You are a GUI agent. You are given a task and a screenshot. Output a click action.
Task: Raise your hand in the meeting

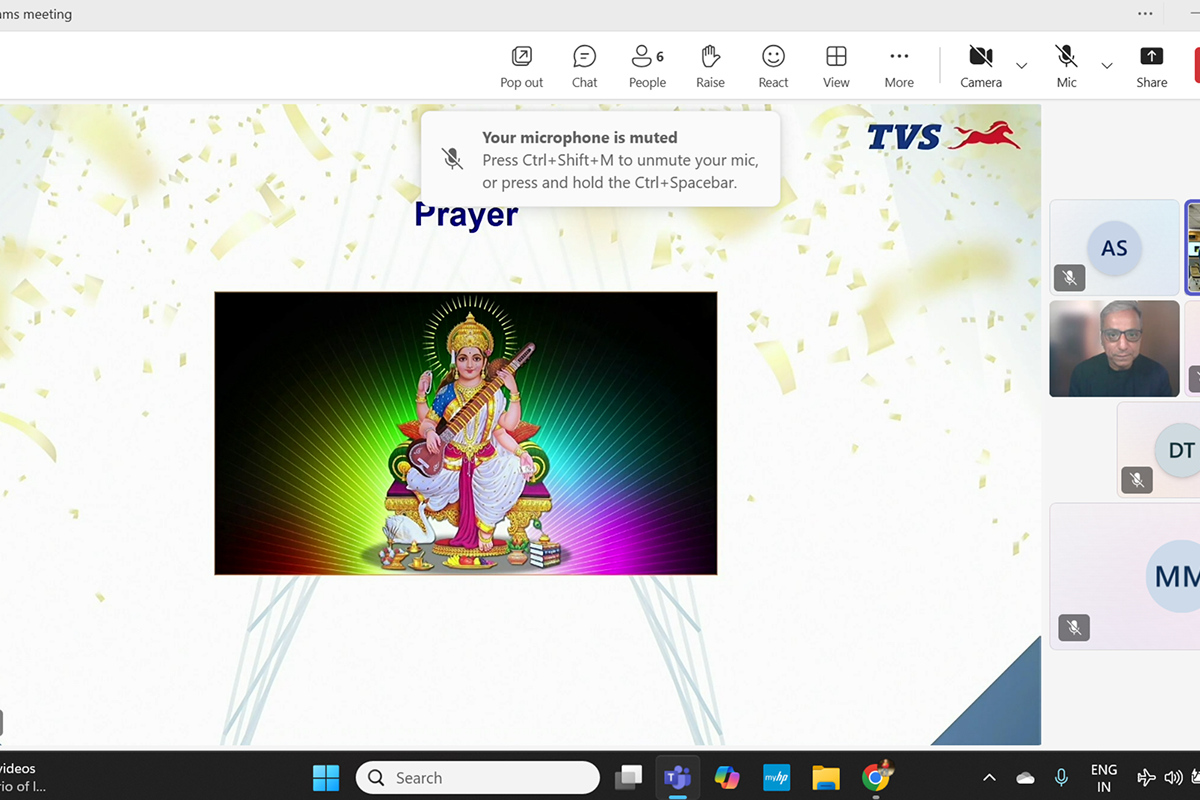(x=710, y=67)
